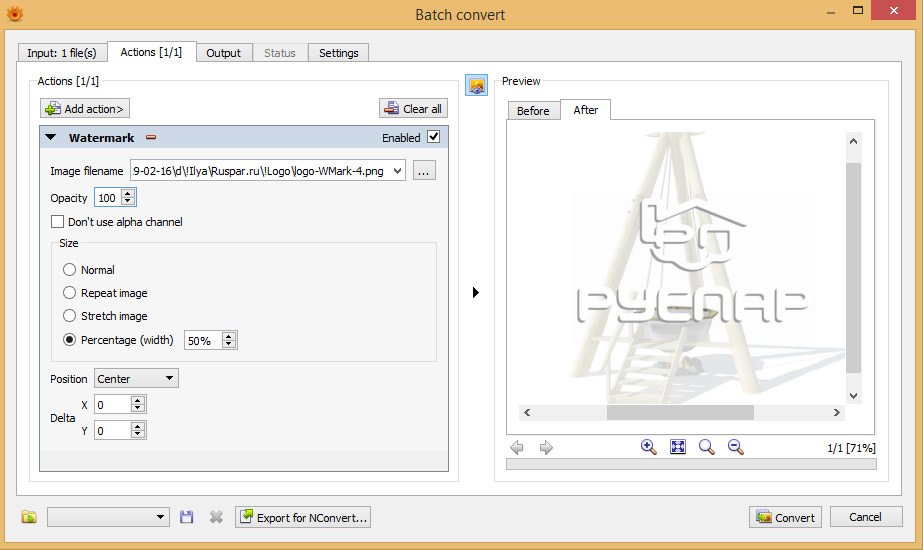Decrease Delta X with the down arrow
This screenshot has height=550, width=923.
(138, 409)
